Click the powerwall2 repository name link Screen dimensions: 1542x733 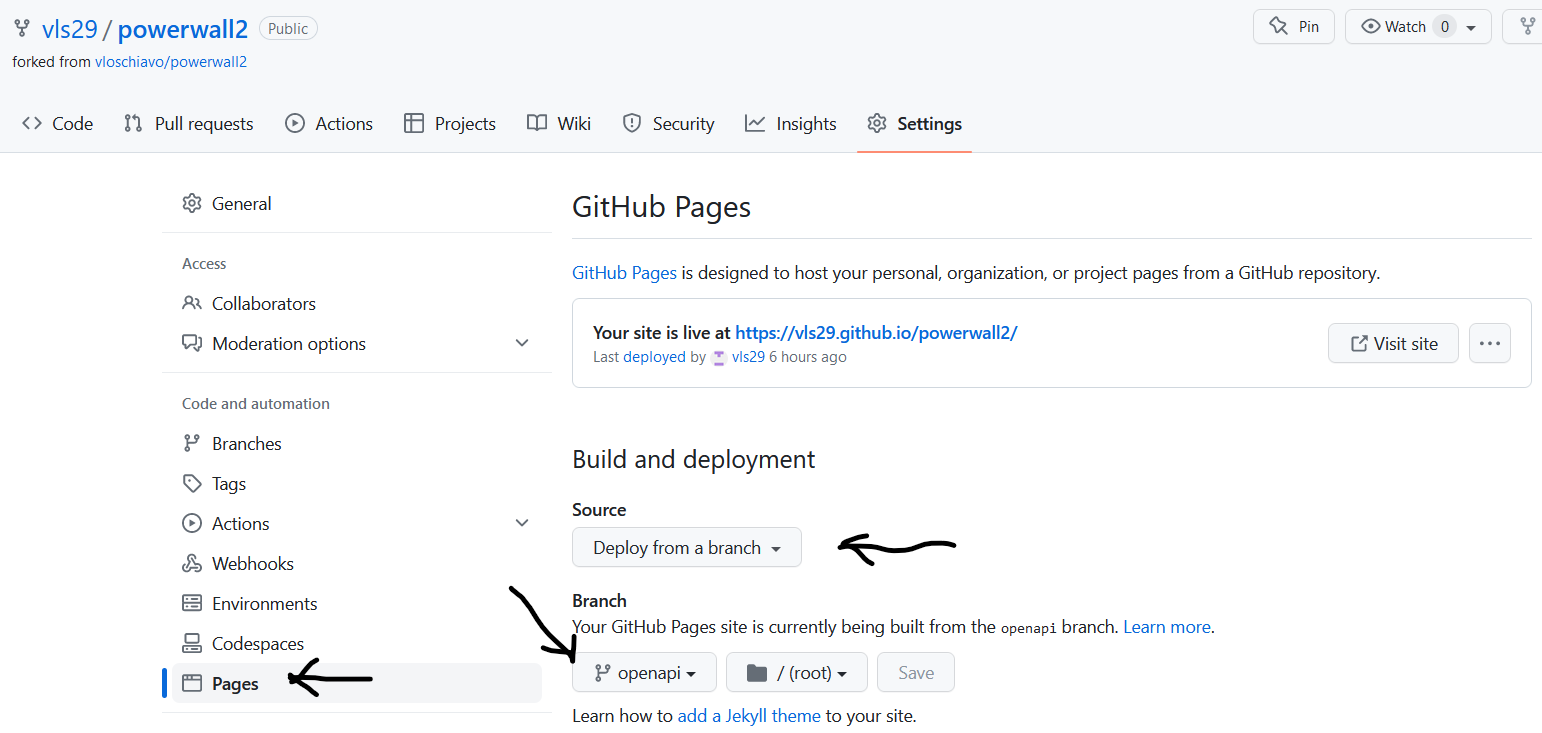[x=183, y=29]
